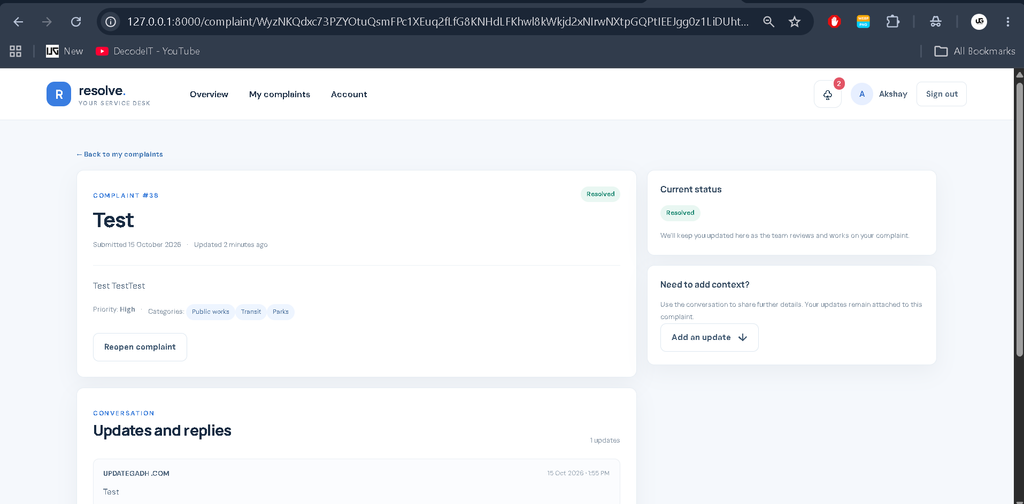Open the apps grid in bookmarks bar
Viewport: 1024px width, 504px height.
point(15,51)
